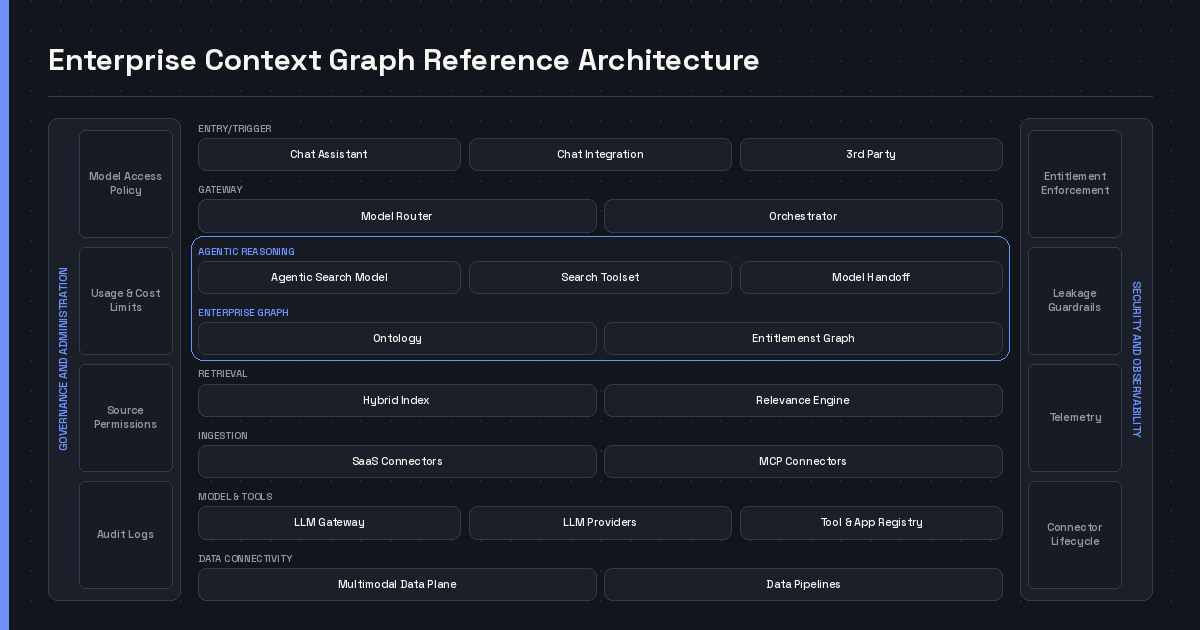Select the SaaS Connectors box
The image size is (1200, 630).
coord(397,461)
